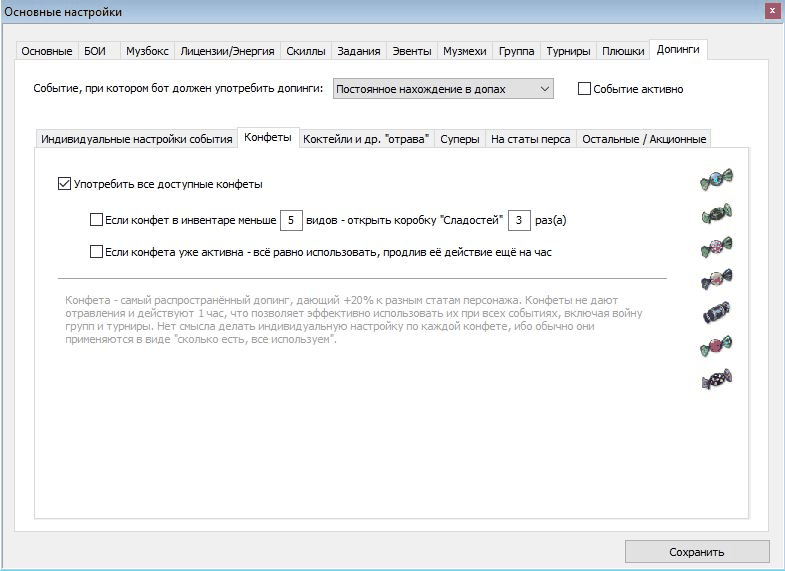Open 'Индивидуальные настройки события' sub-tab
The width and height of the screenshot is (785, 571).
137,139
